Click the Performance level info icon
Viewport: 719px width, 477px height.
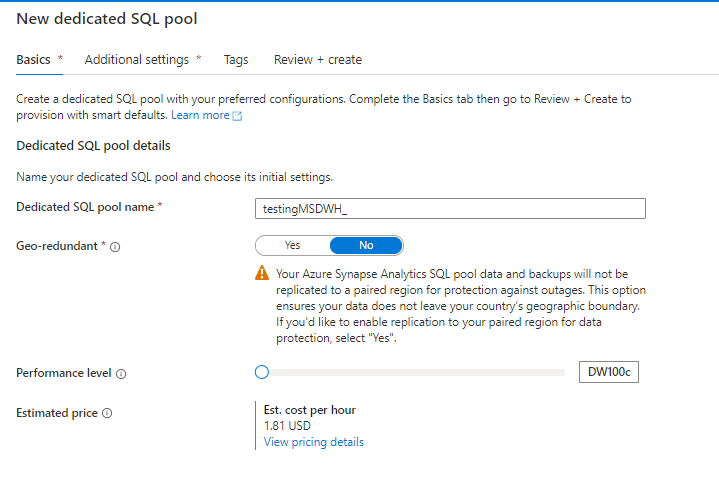tap(121, 374)
